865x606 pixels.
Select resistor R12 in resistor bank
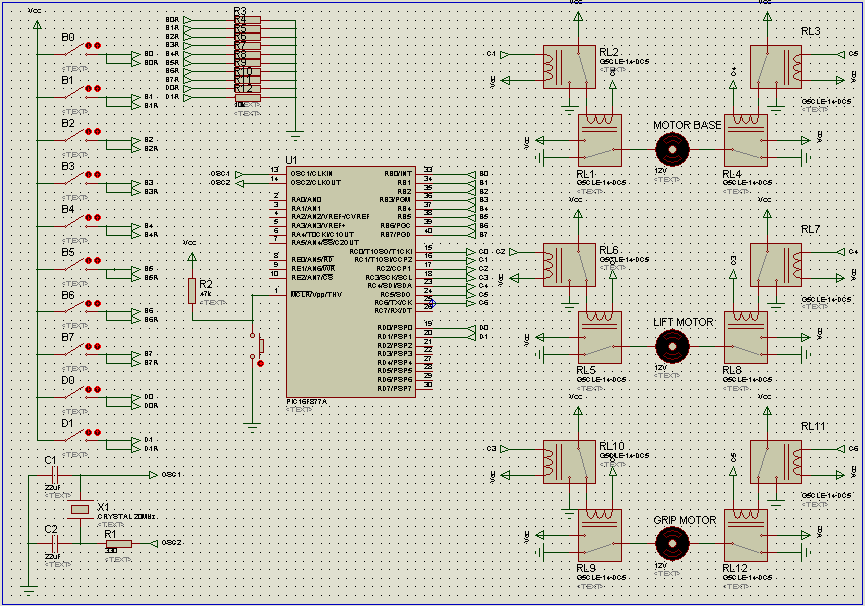click(x=247, y=89)
